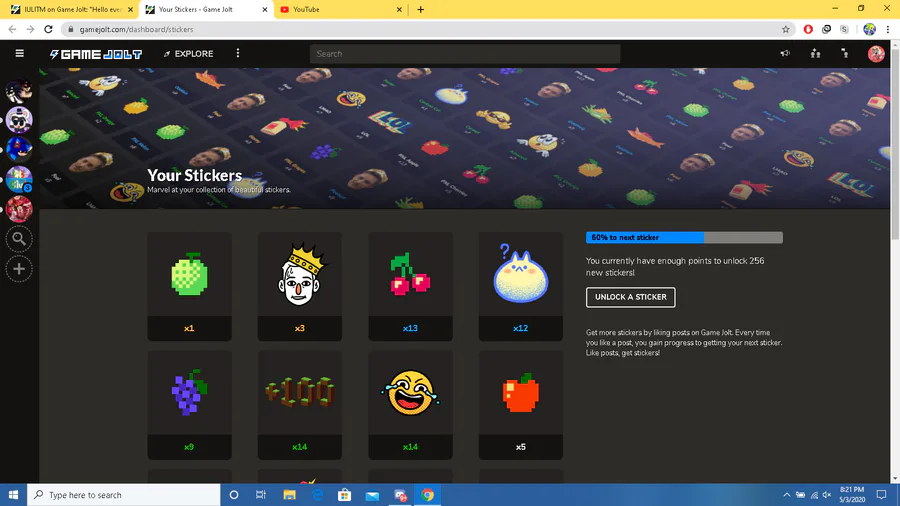This screenshot has height=506, width=900.
Task: Open File Explorer from the taskbar
Action: point(289,495)
